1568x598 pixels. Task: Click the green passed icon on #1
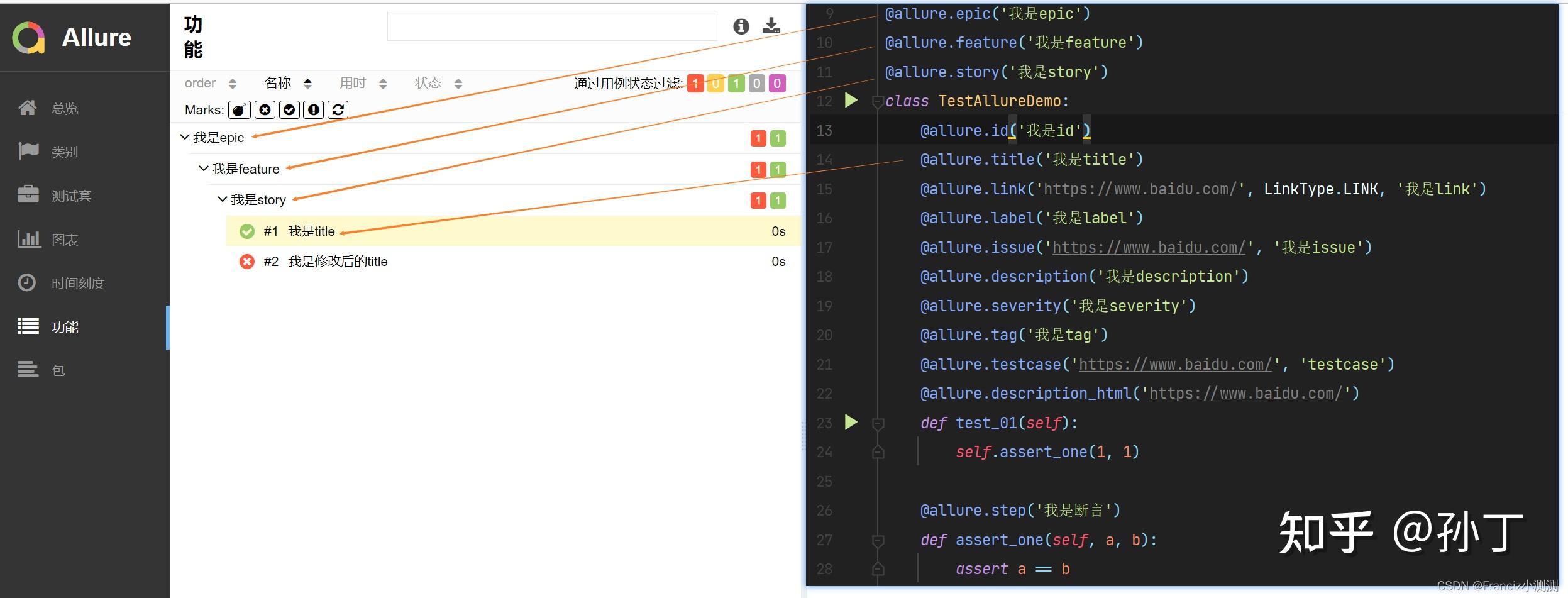tap(247, 231)
